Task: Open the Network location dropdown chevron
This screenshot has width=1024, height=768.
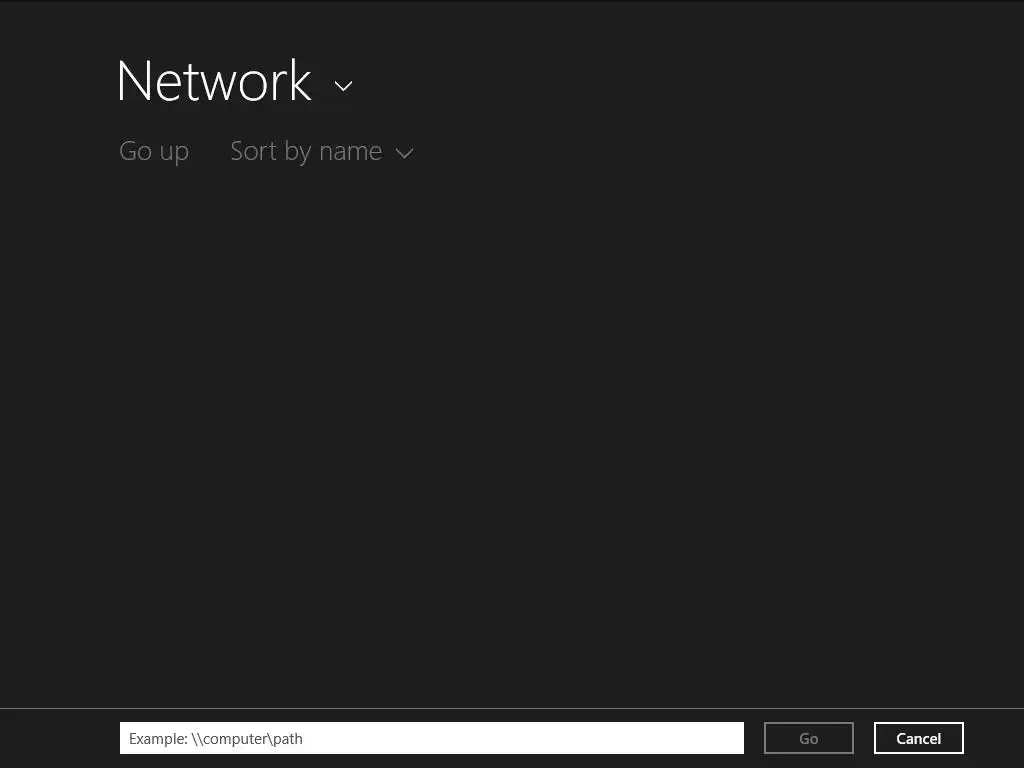Action: (344, 86)
